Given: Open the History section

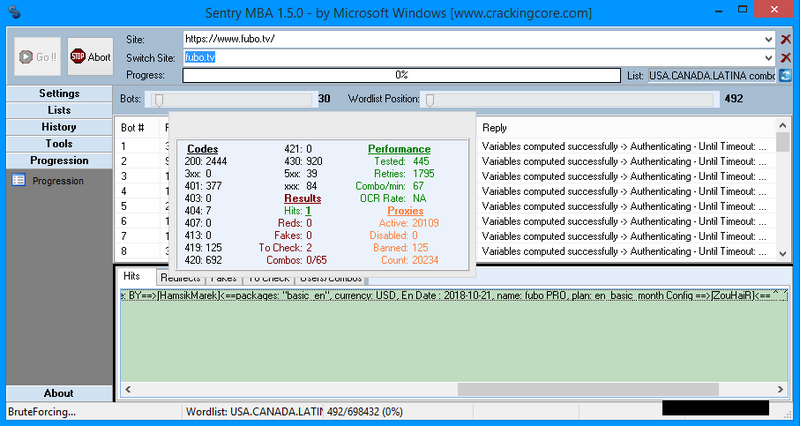Looking at the screenshot, I should click(59, 127).
